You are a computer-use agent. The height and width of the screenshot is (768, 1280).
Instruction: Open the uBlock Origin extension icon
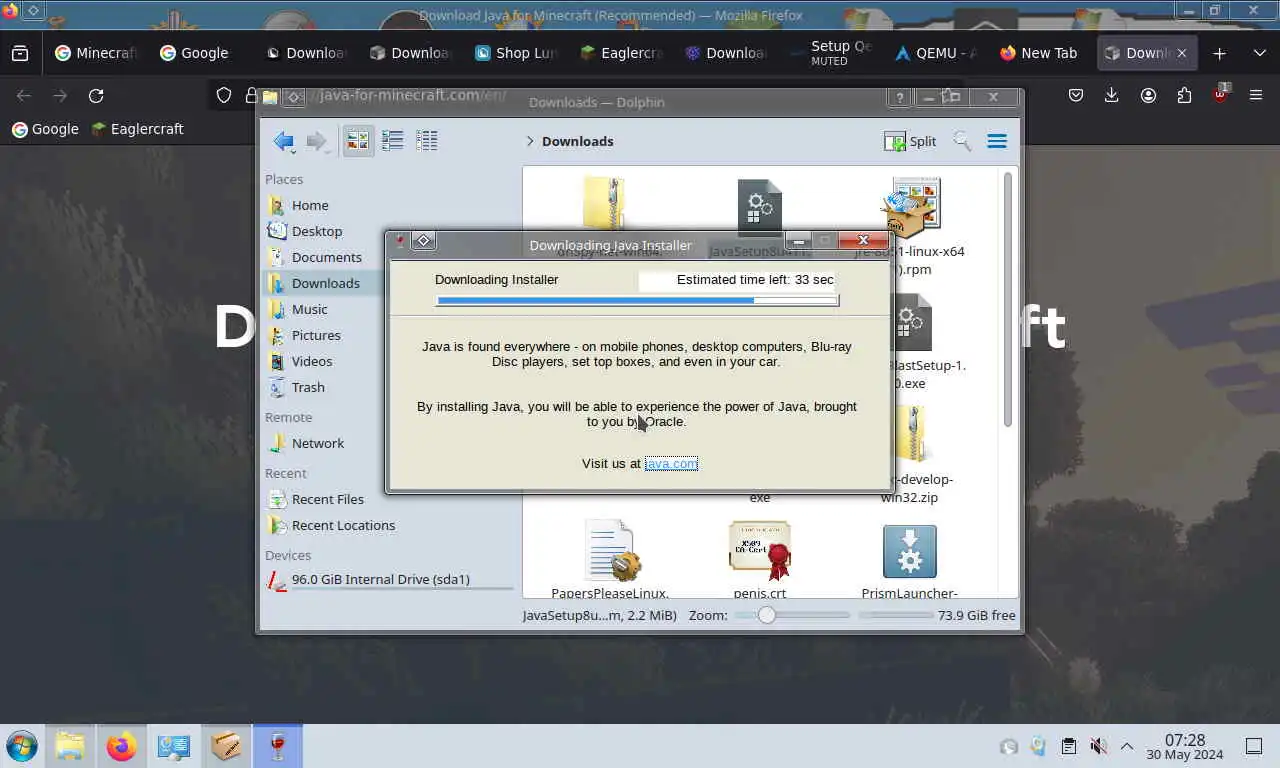(1220, 95)
